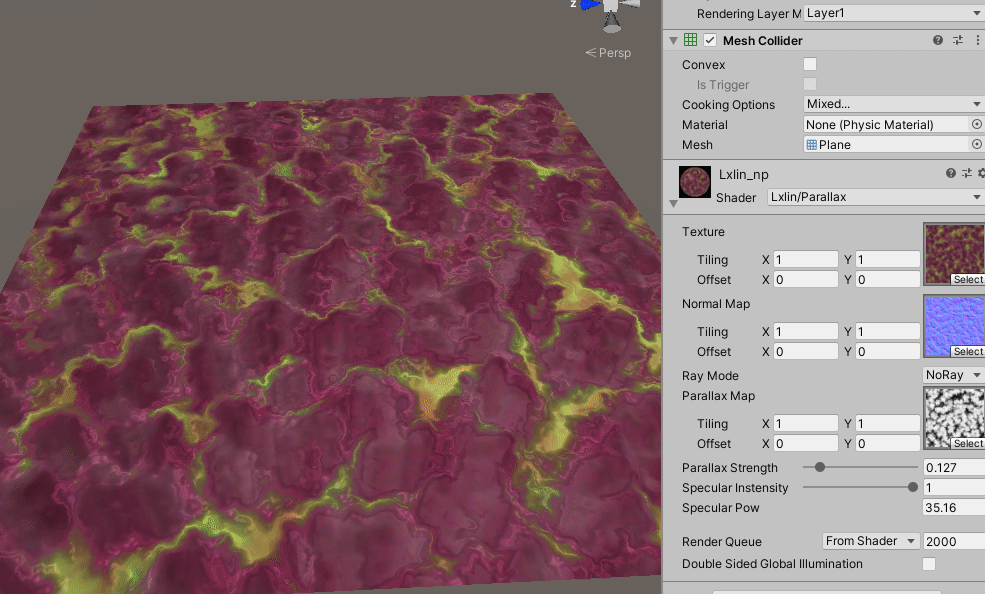The width and height of the screenshot is (985, 594).
Task: Enable the Convex checkbox
Action: pyautogui.click(x=810, y=65)
